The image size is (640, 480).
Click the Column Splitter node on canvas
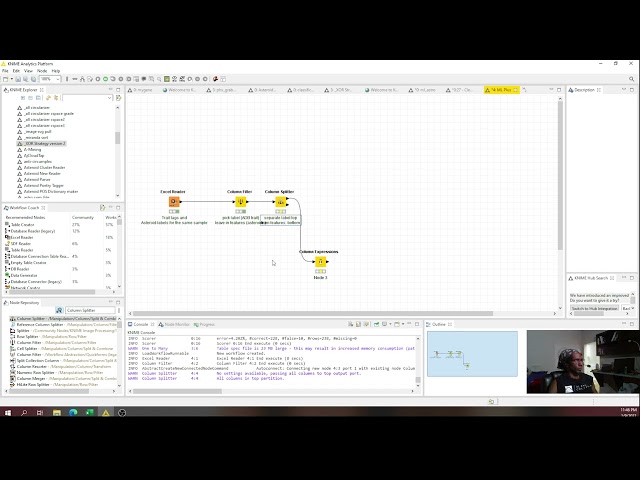(x=280, y=201)
